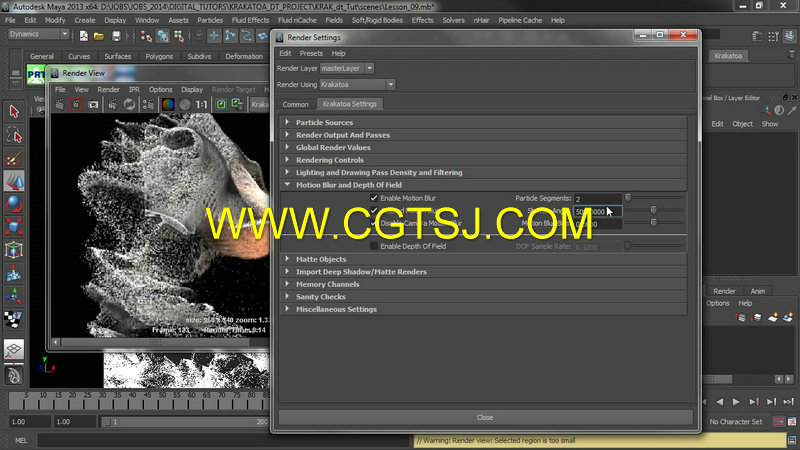Click the single perspective layout icon

[x=14, y=349]
